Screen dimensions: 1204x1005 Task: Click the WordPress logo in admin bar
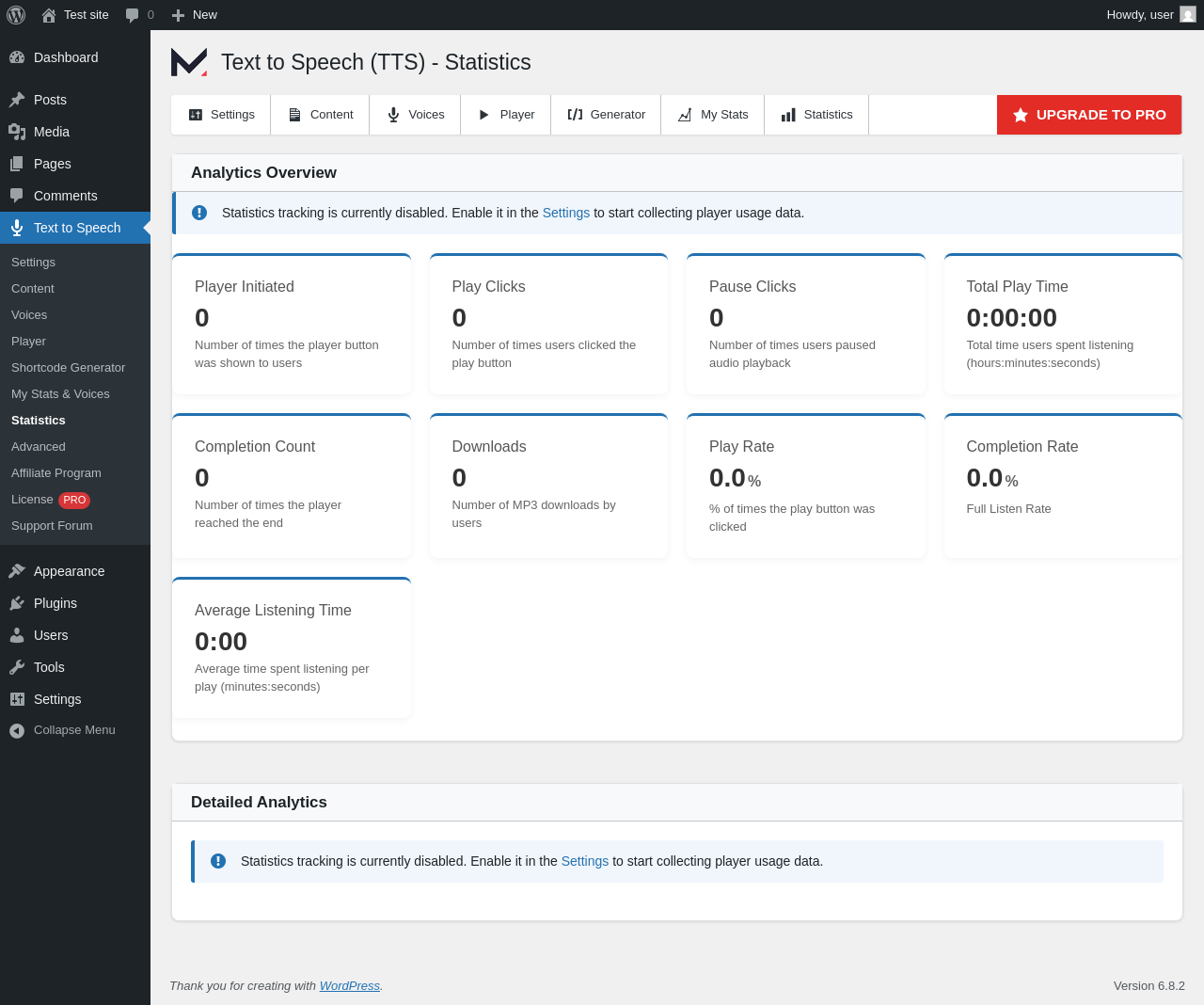(x=16, y=15)
